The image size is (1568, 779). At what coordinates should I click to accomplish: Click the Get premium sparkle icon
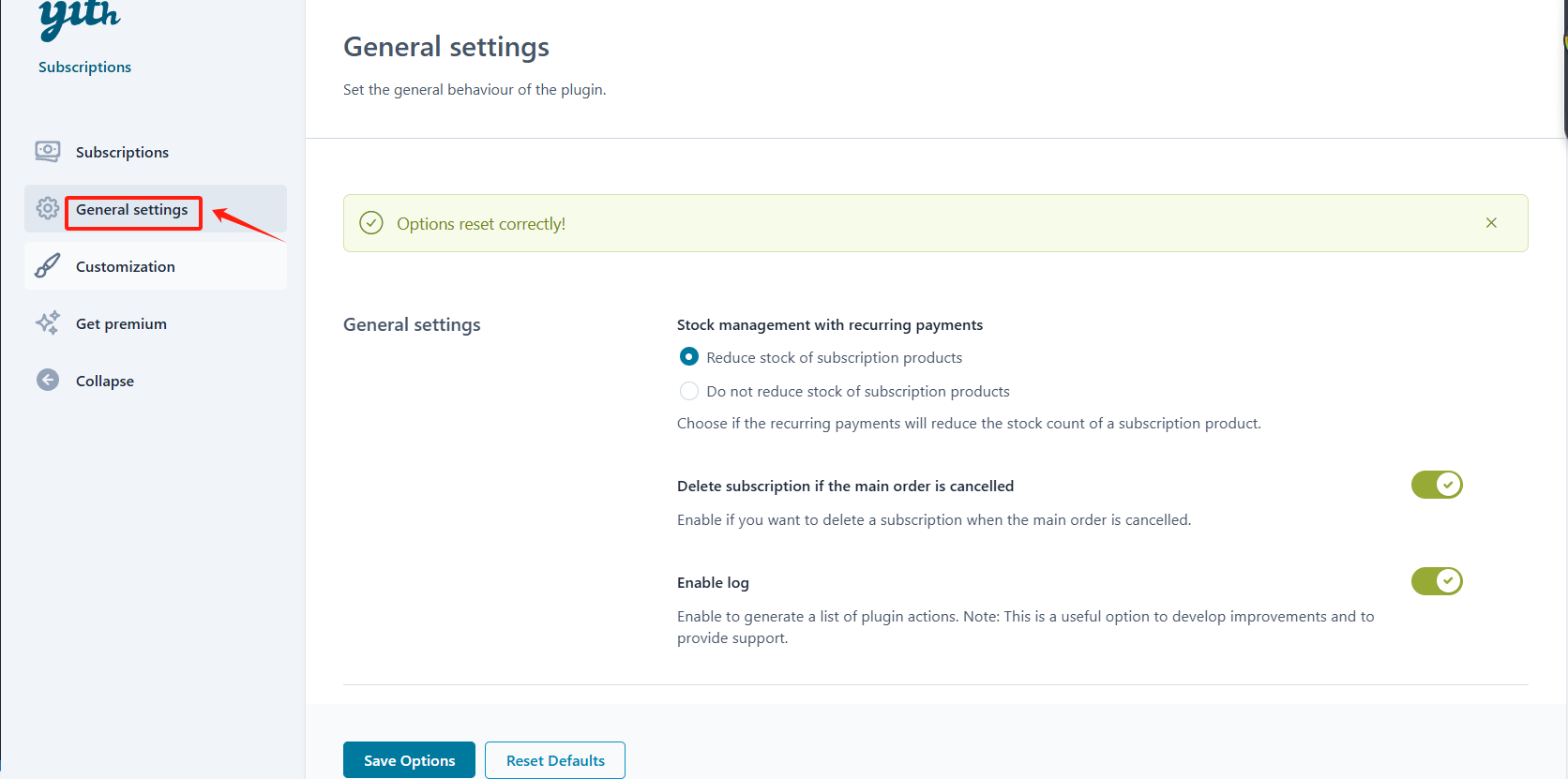point(48,323)
